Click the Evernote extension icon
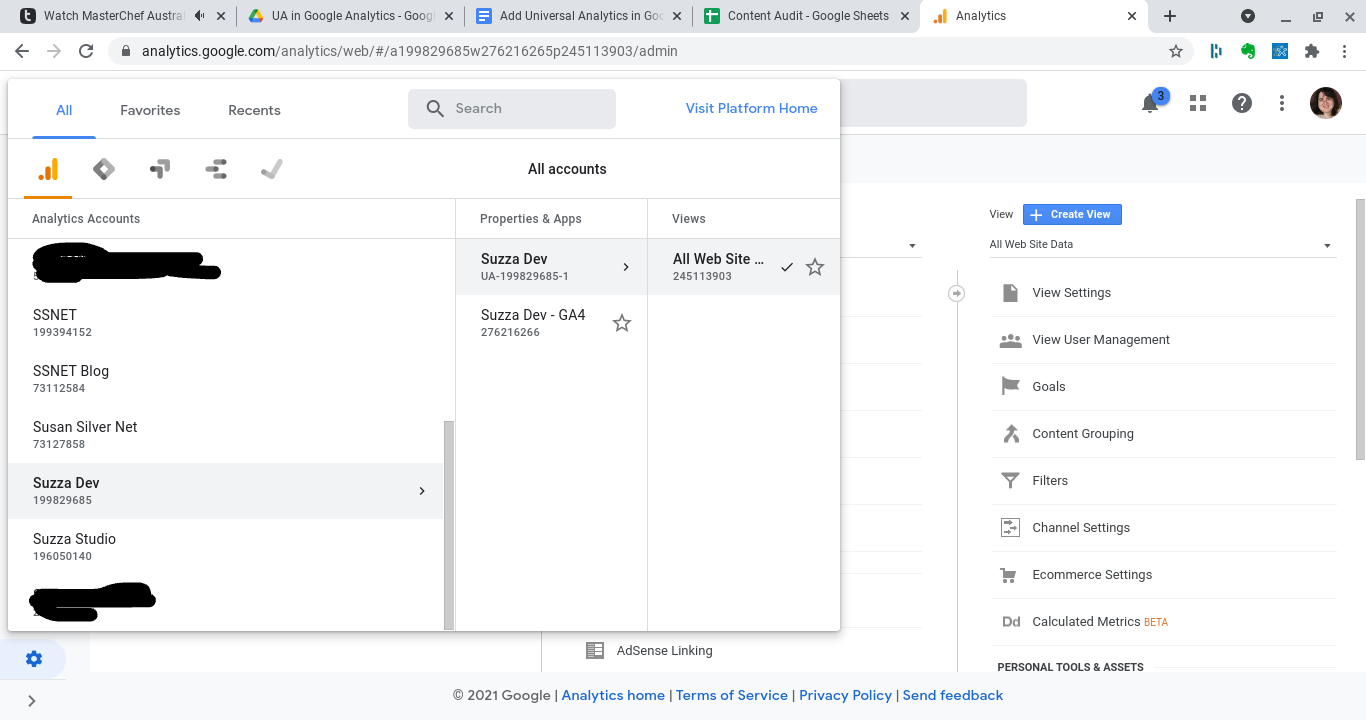This screenshot has width=1366, height=720. click(1248, 51)
